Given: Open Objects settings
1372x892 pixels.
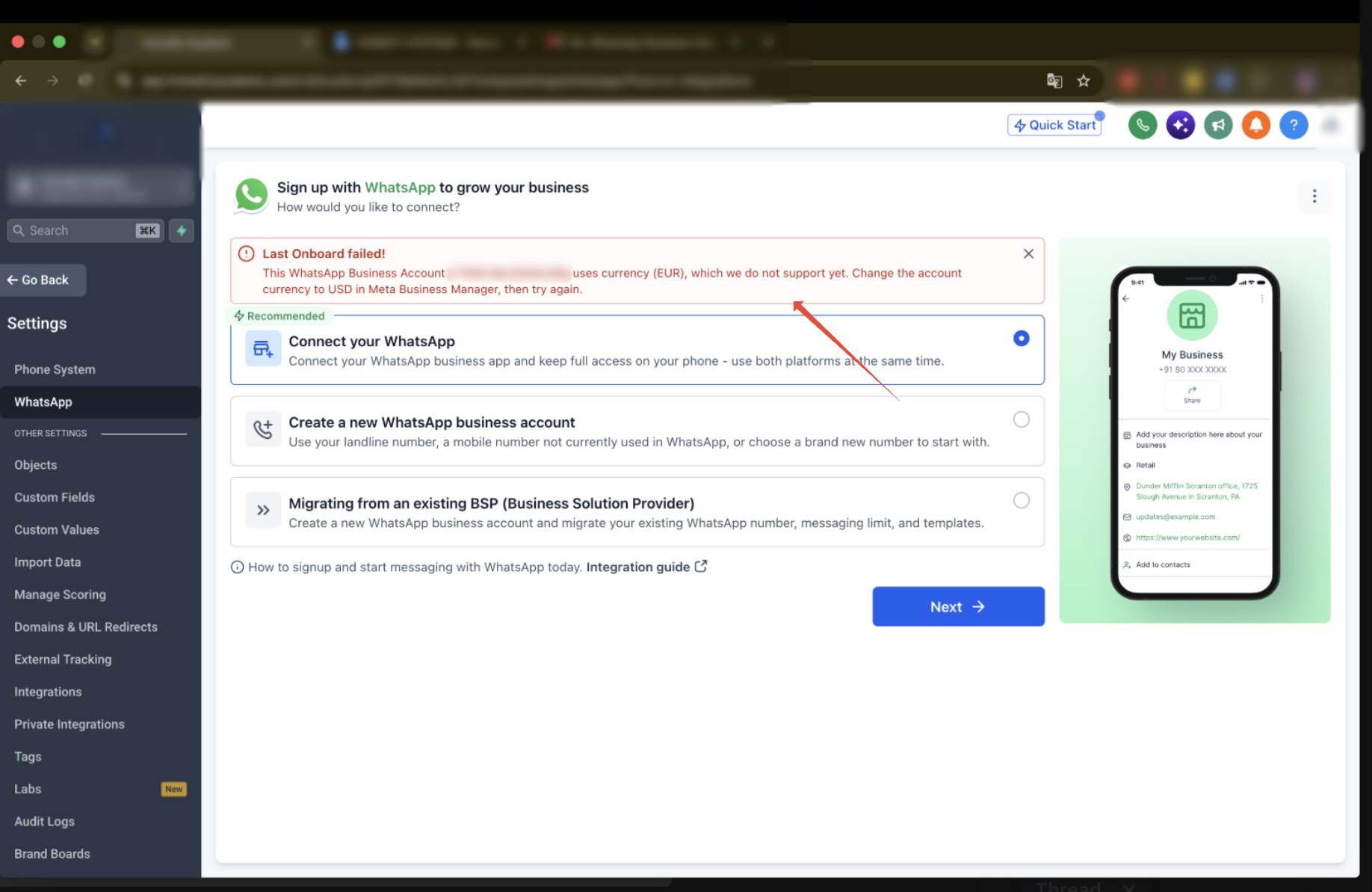Looking at the screenshot, I should coord(35,465).
